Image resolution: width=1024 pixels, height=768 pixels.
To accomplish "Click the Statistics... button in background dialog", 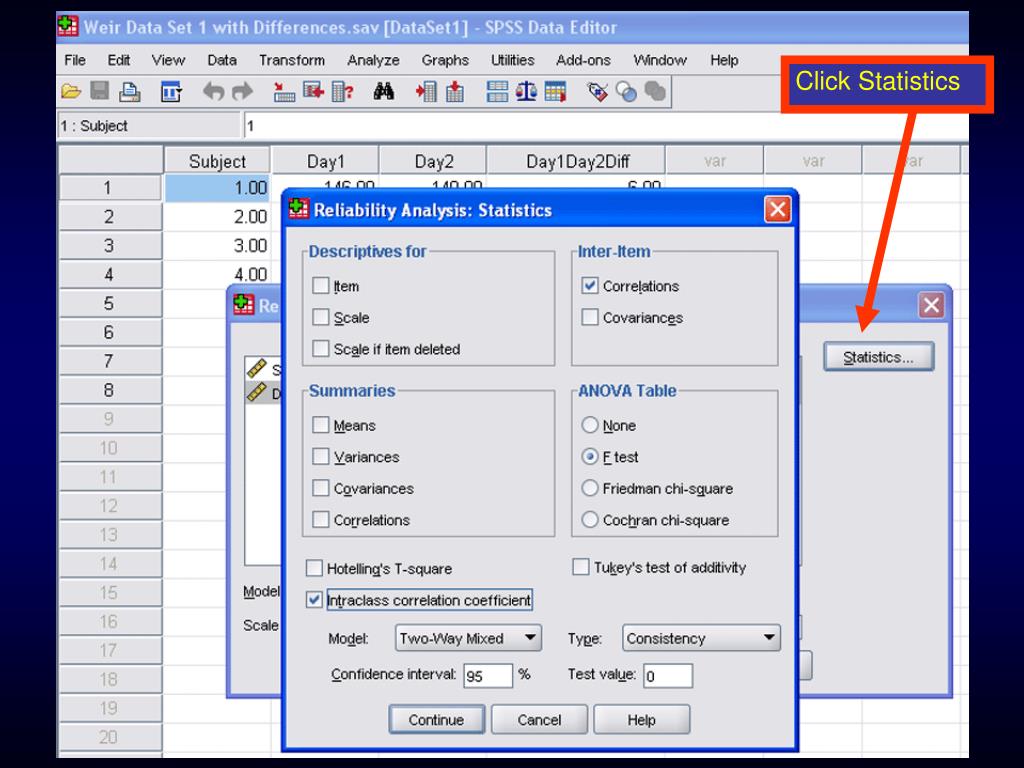I will point(878,357).
